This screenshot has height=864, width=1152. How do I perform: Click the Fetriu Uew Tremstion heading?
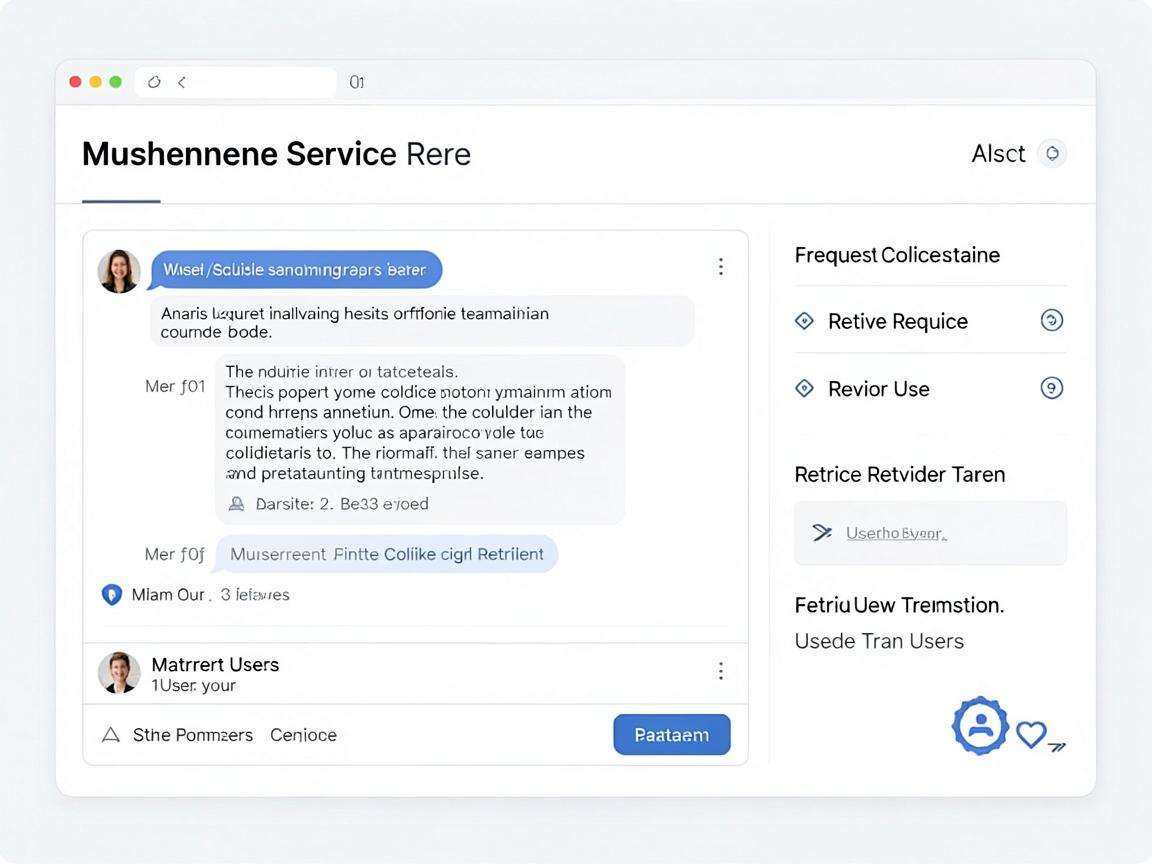click(x=899, y=605)
